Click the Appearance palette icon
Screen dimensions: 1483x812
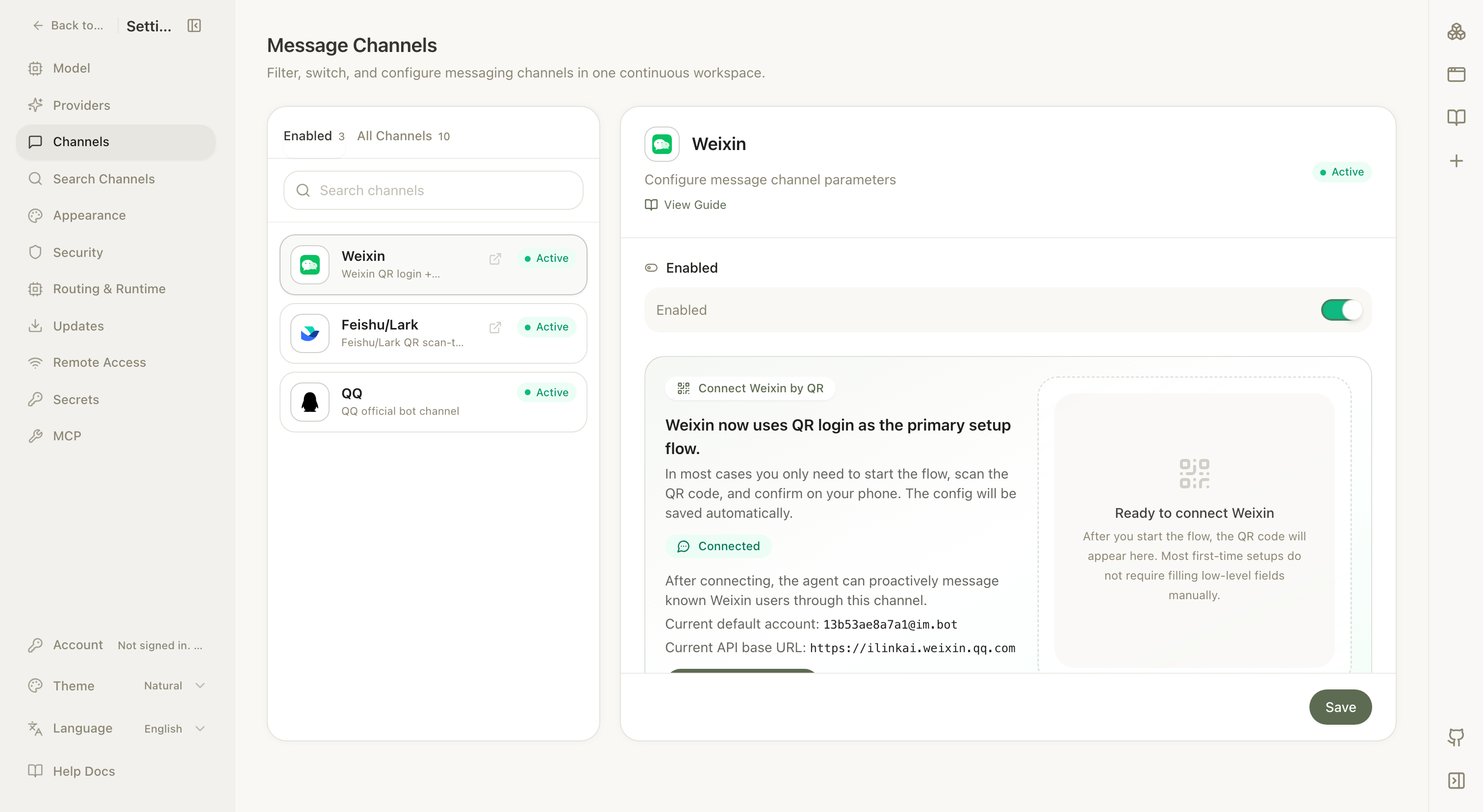(x=35, y=215)
